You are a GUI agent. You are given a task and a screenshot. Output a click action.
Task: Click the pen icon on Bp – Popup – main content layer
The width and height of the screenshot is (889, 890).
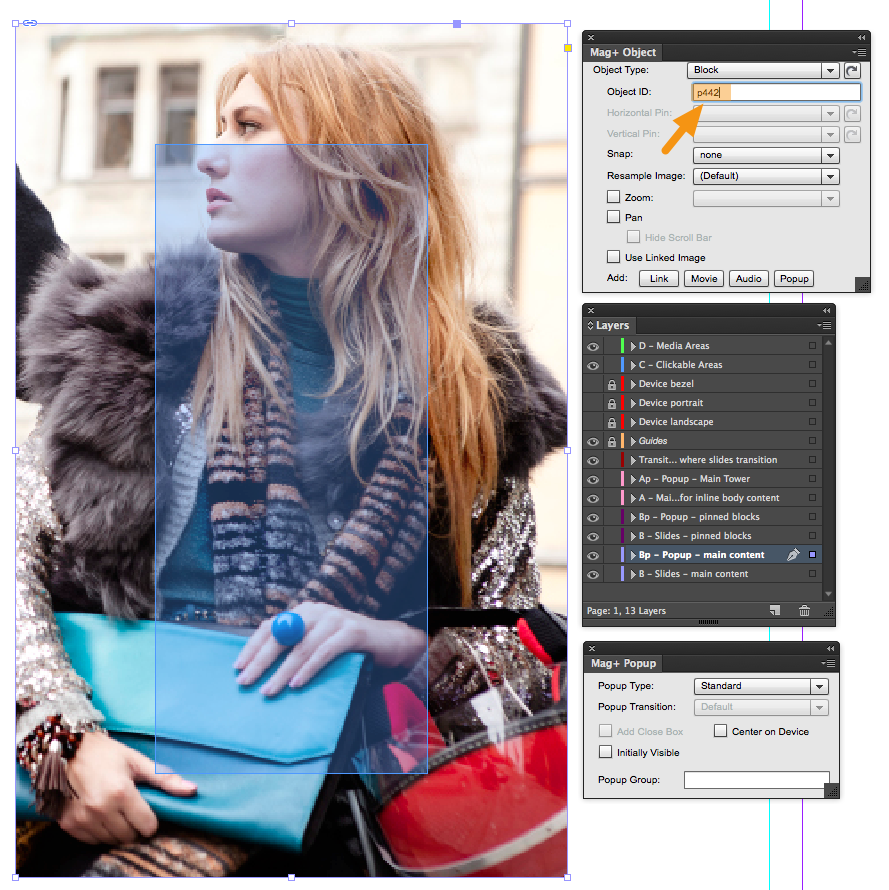coord(793,555)
